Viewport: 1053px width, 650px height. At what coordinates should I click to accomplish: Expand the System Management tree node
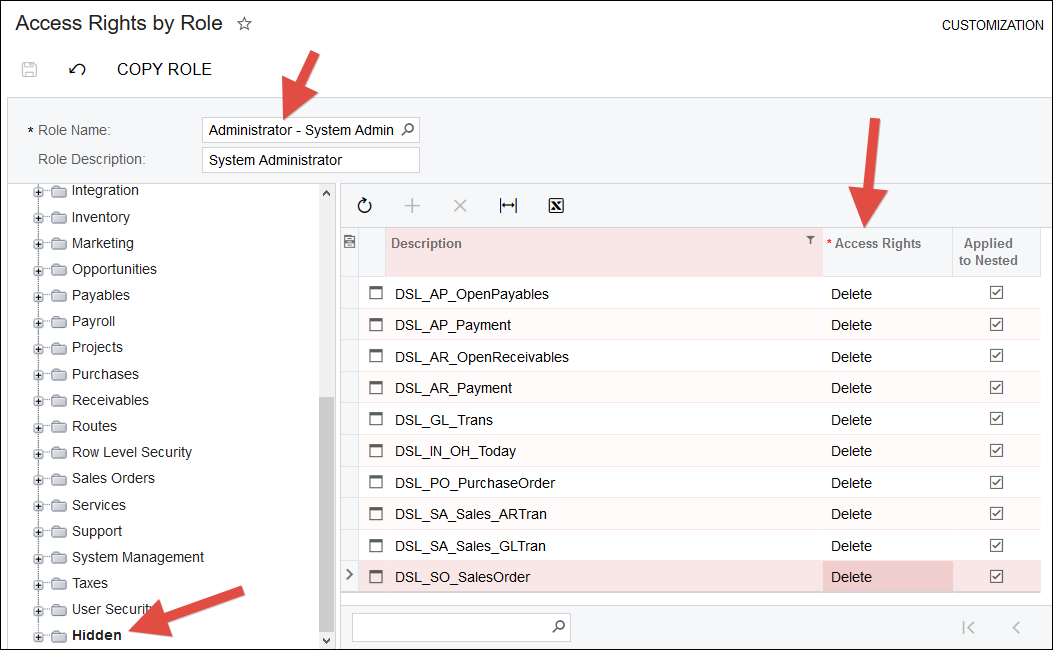(x=39, y=558)
